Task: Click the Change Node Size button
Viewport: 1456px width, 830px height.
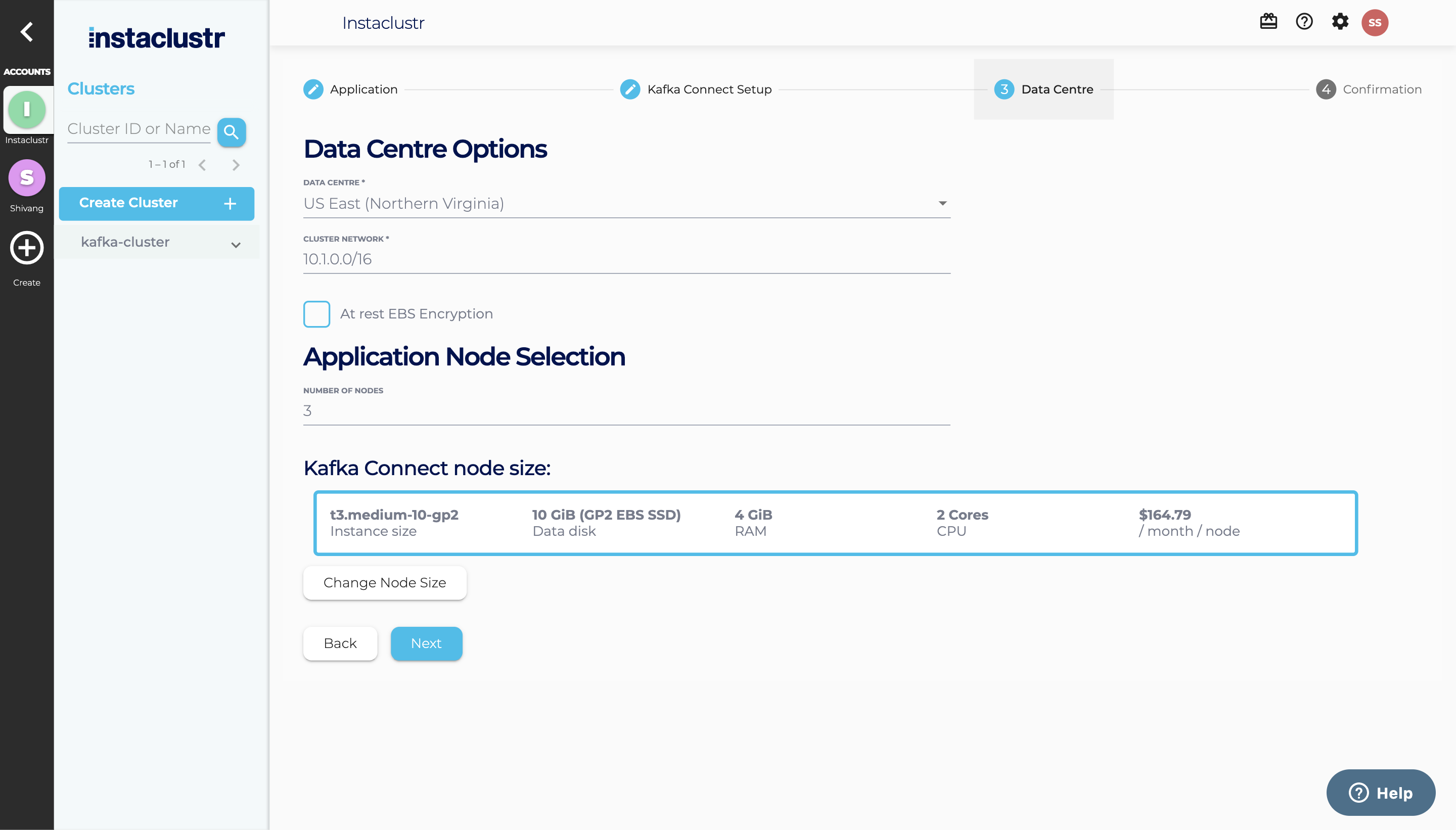Action: point(384,583)
